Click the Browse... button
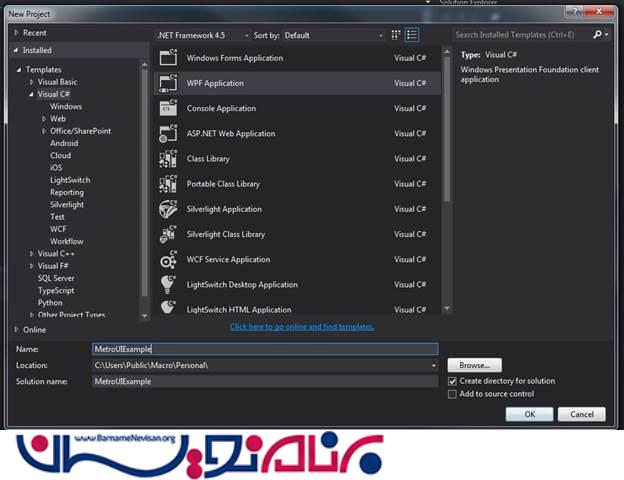The image size is (624, 480). tap(474, 365)
